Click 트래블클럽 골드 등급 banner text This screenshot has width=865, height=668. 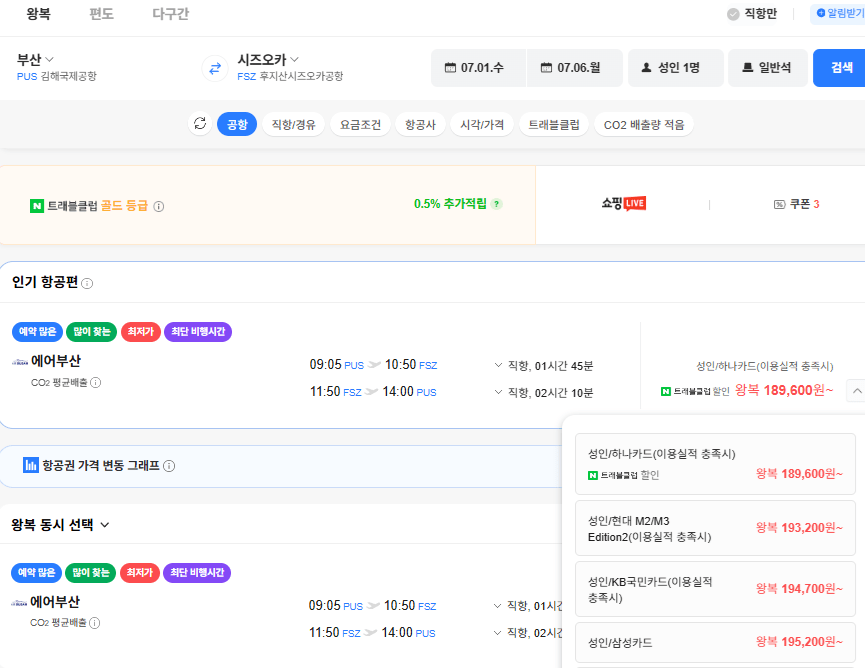click(98, 206)
